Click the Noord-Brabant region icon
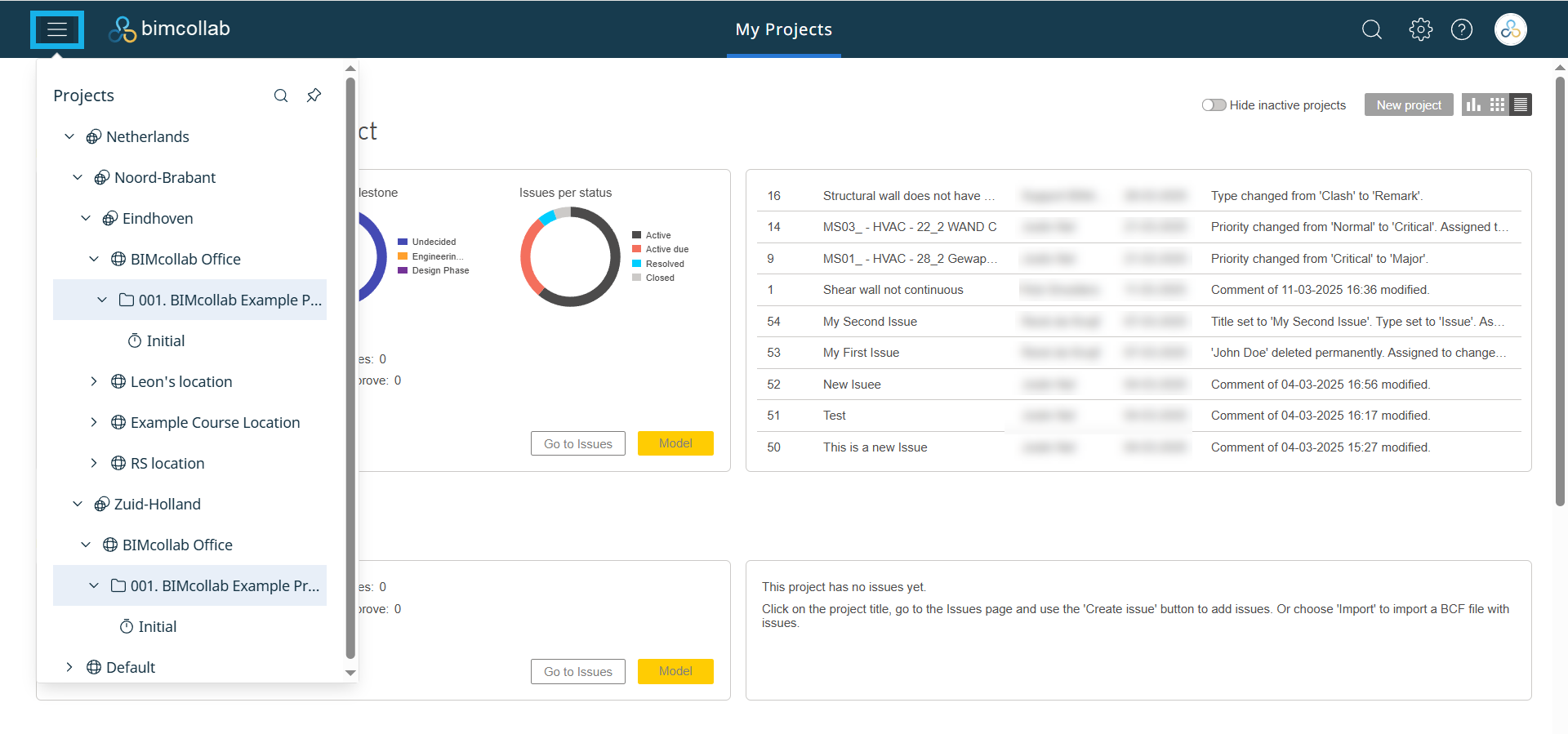The image size is (1568, 734). coord(102,178)
